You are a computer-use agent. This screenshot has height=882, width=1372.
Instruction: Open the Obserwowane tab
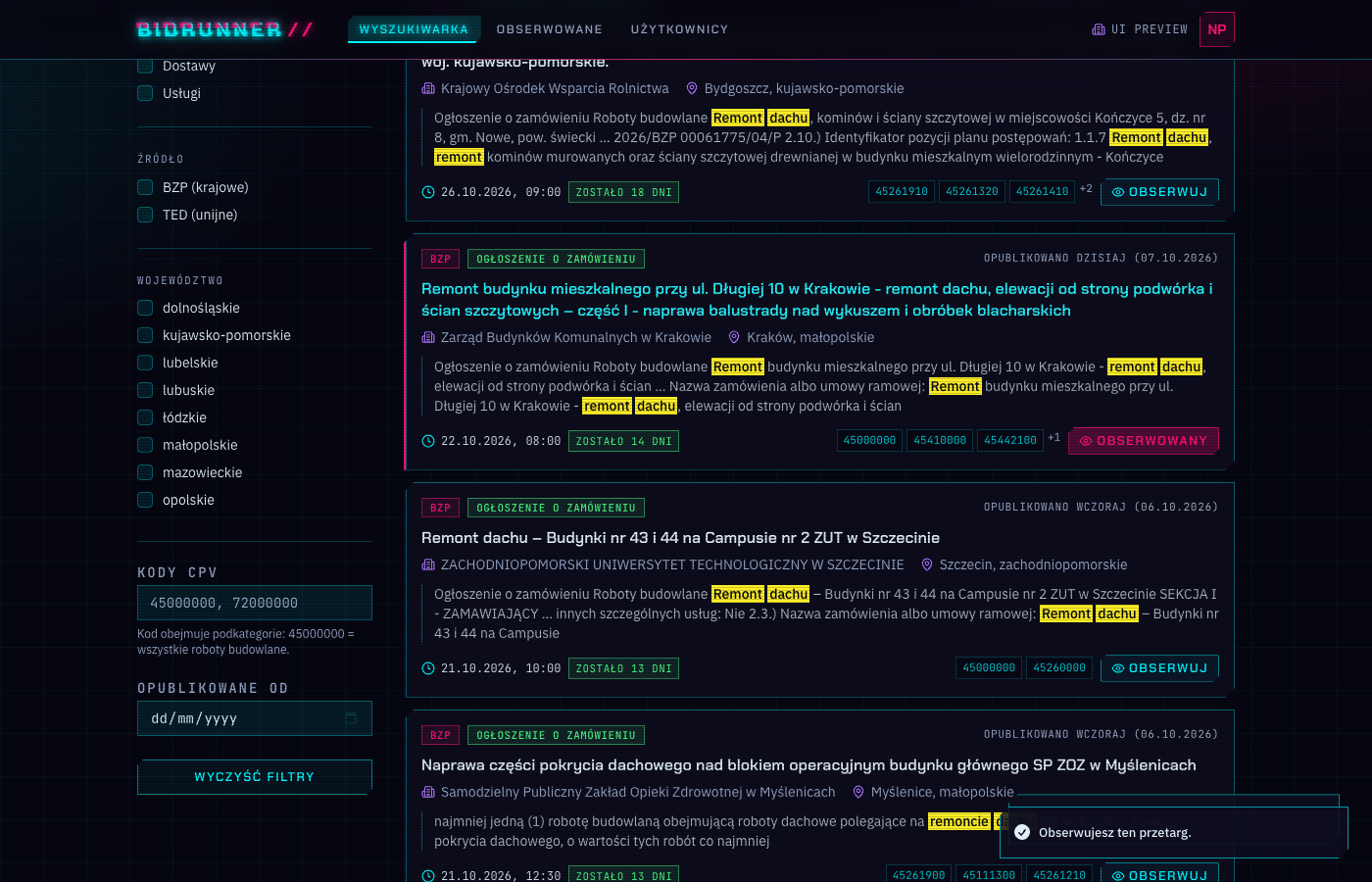coord(550,29)
